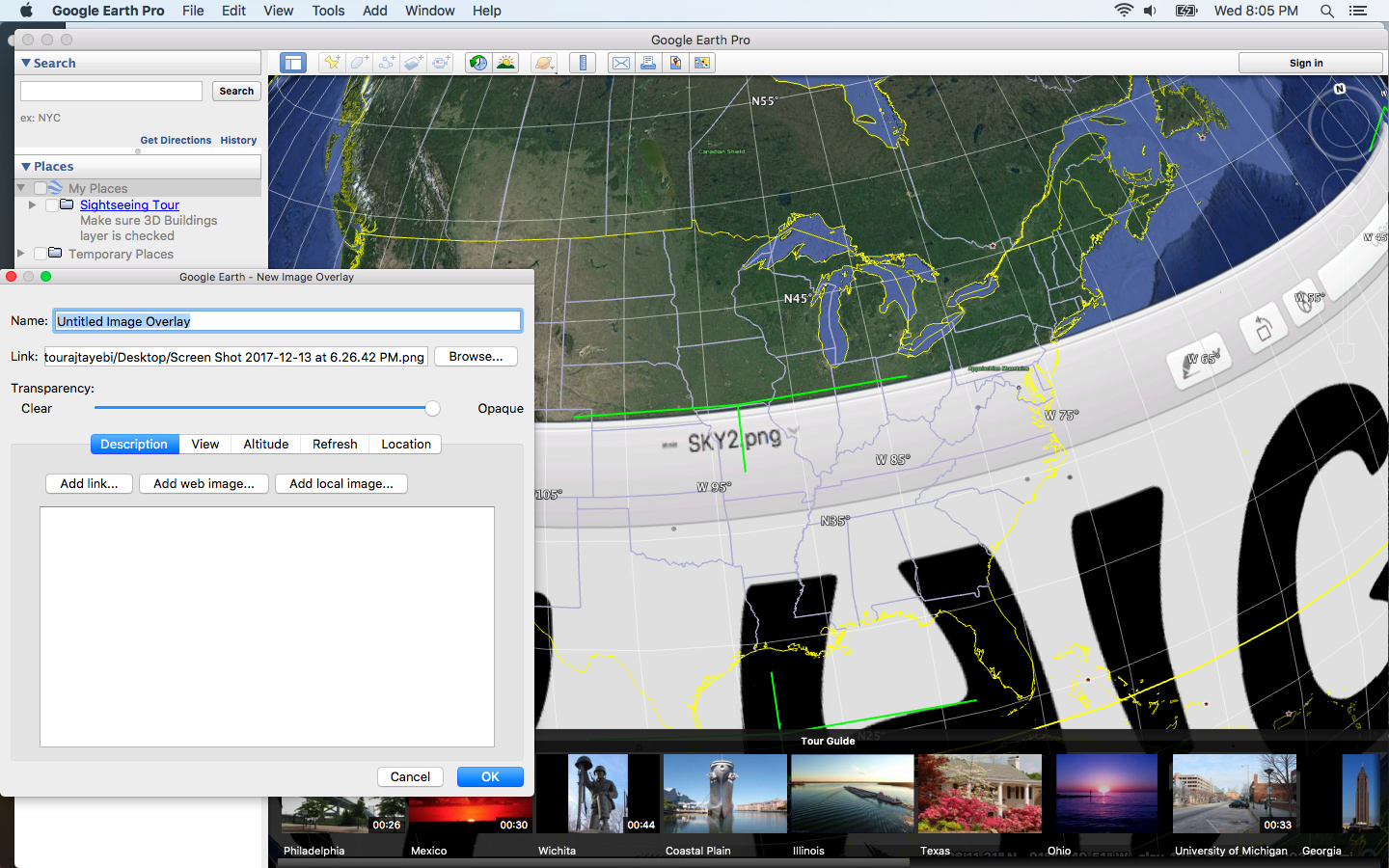Show historical imagery with the clock icon
The image size is (1389, 868).
478,63
